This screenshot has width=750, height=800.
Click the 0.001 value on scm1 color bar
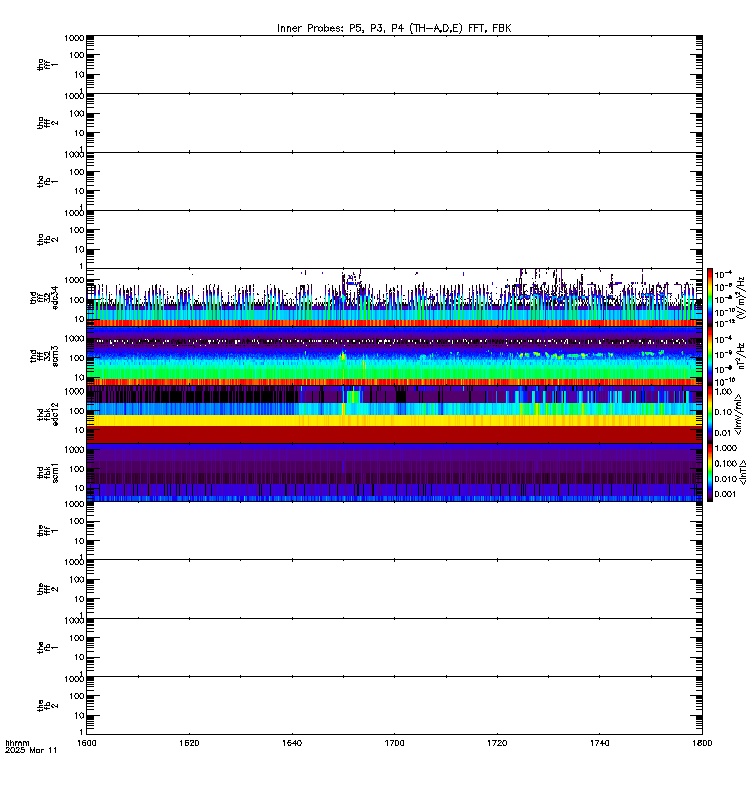point(726,494)
